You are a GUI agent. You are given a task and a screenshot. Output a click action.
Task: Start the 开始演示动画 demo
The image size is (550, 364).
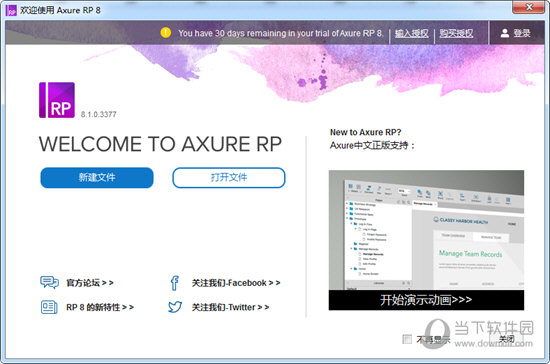pyautogui.click(x=426, y=300)
